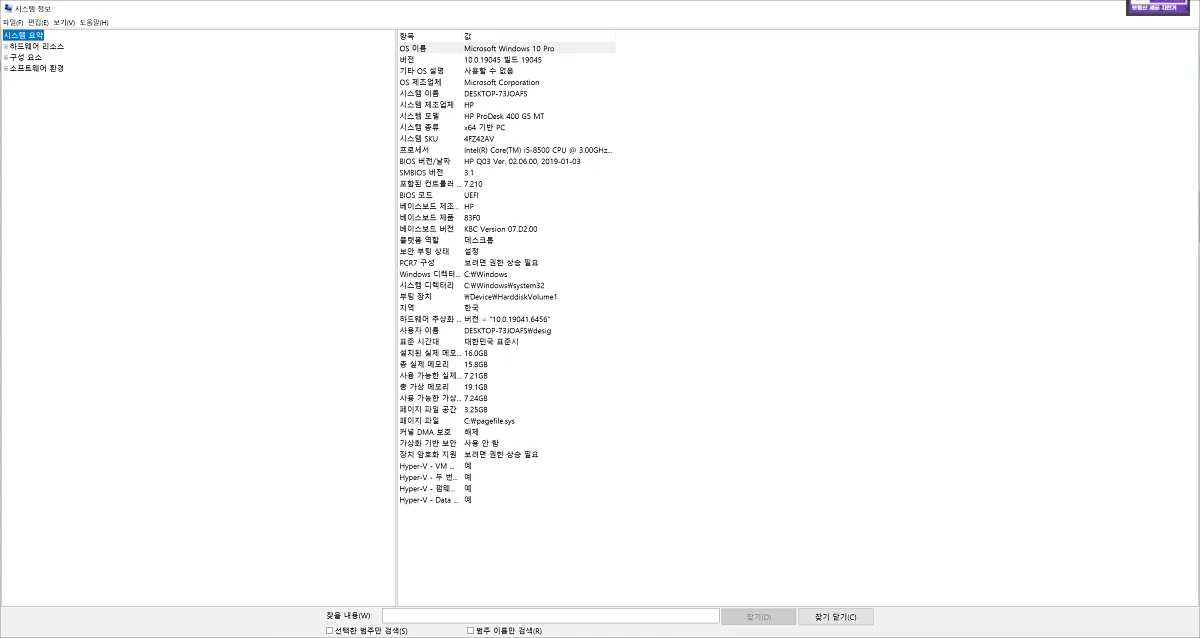Click the 찾기 닫기(C) button

pos(836,617)
